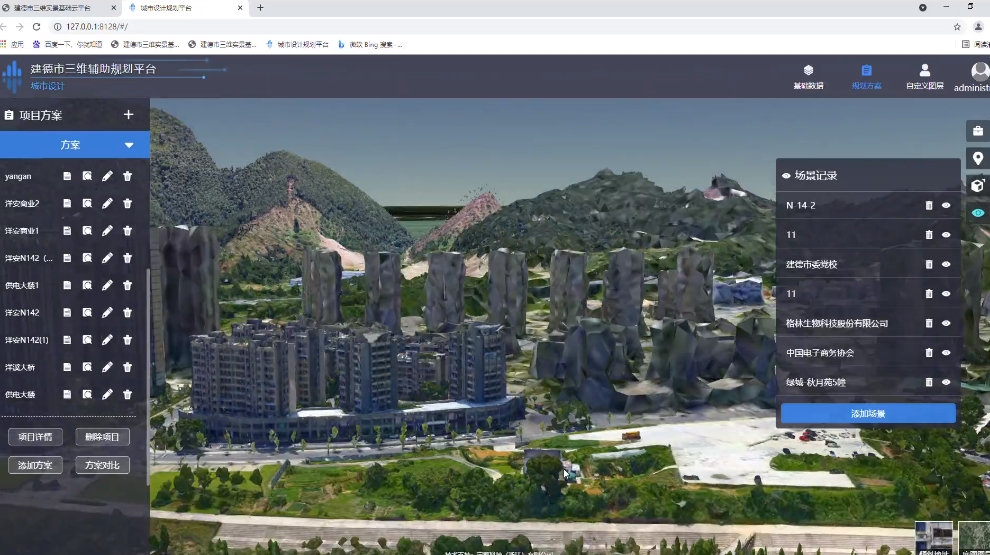Viewport: 990px width, 555px height.
Task: Delete the 中国电子商务协会 scene record
Action: (929, 352)
